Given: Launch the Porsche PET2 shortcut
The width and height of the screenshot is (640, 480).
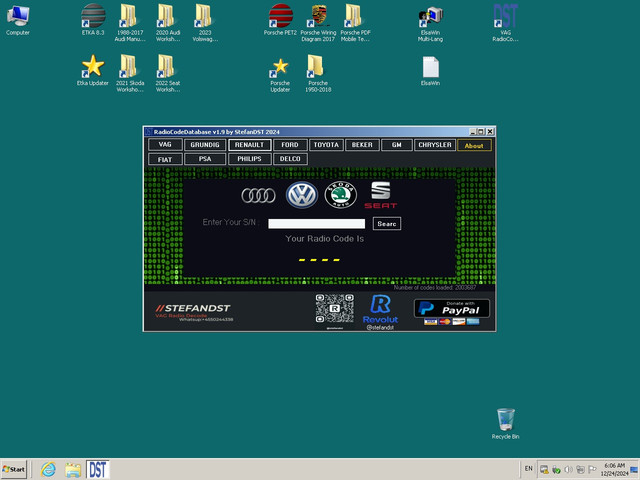Looking at the screenshot, I should [280, 20].
